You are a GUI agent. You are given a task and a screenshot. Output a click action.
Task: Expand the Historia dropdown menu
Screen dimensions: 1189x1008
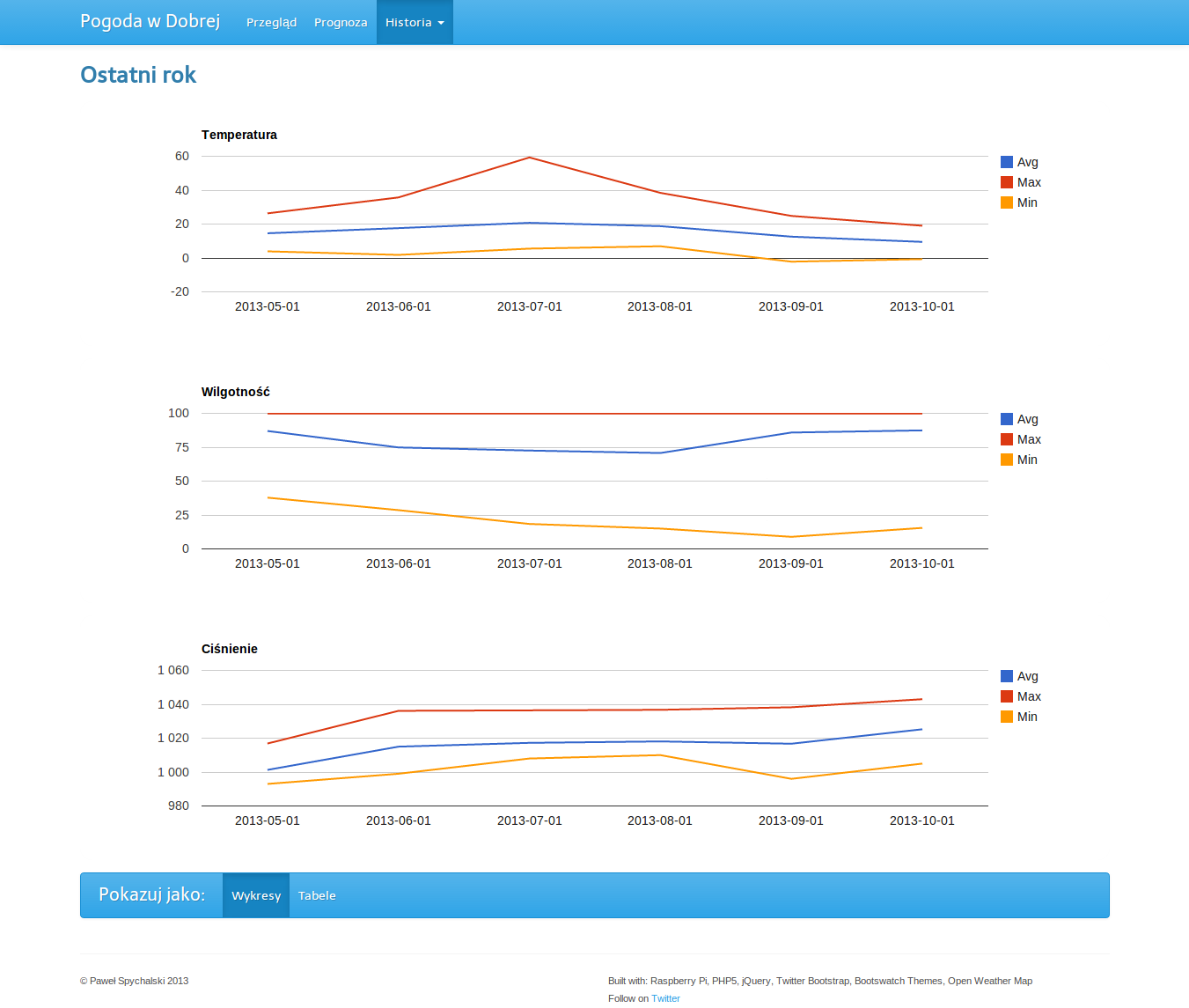(x=415, y=22)
